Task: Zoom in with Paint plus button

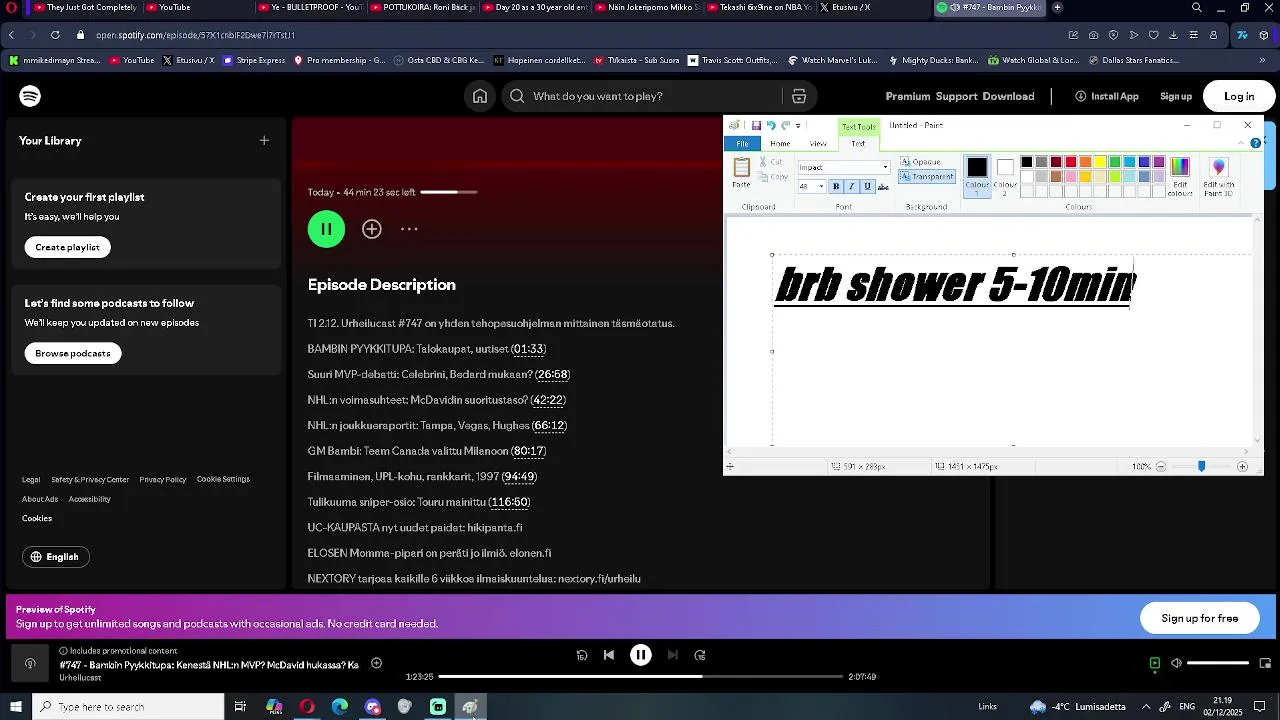Action: click(1243, 467)
